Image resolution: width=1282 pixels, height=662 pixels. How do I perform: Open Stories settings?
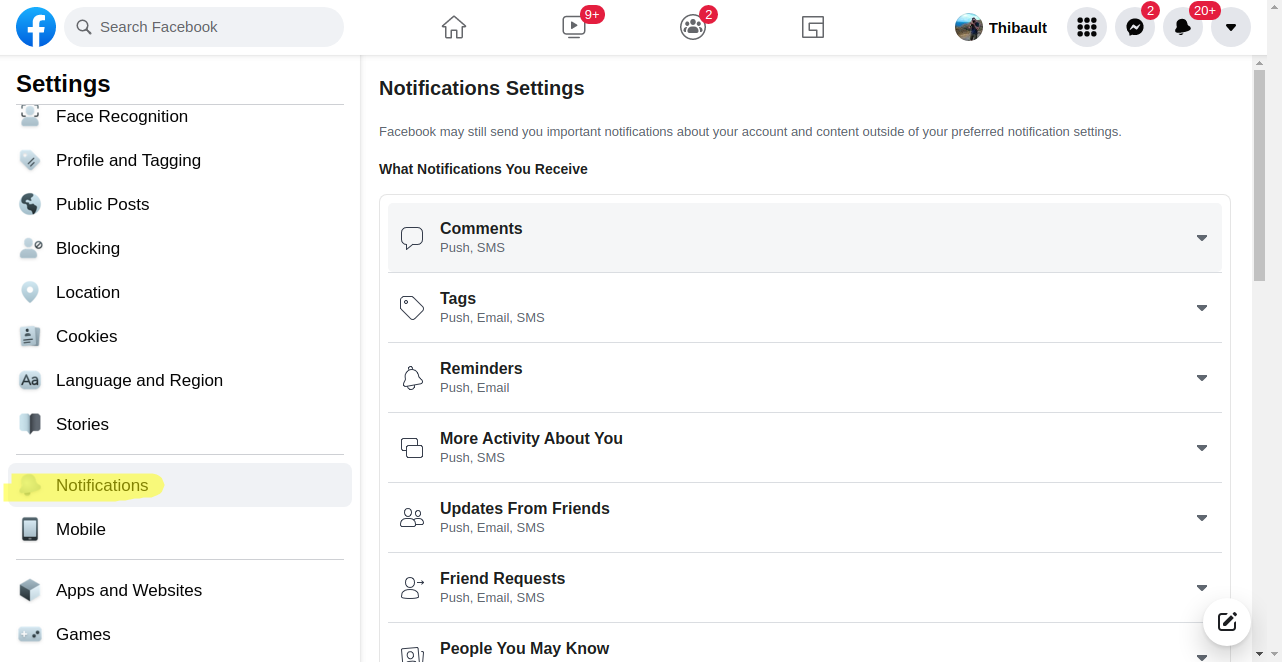coord(180,424)
